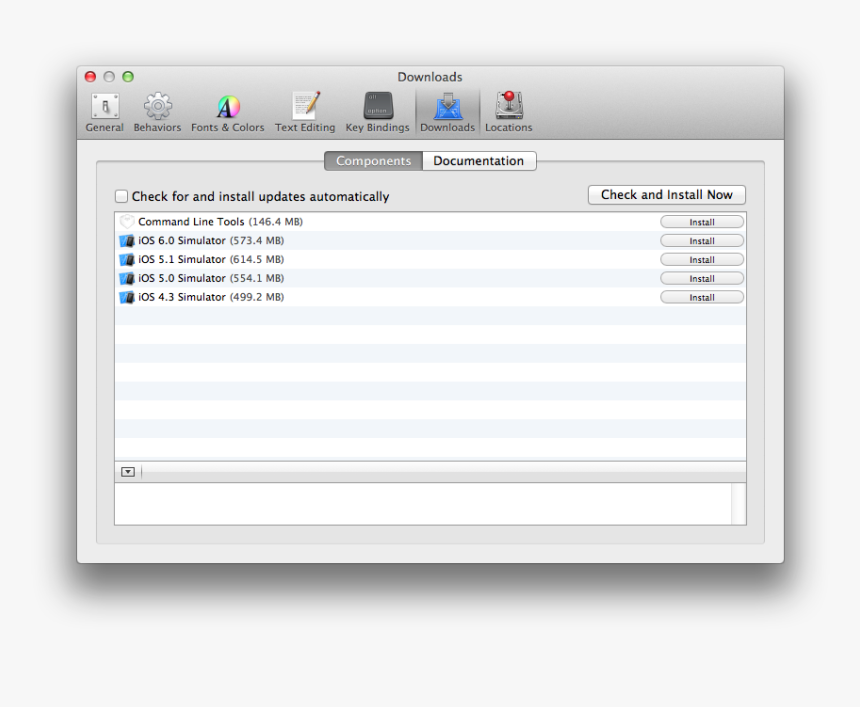The image size is (860, 707).
Task: Open the Behaviors preferences pane
Action: (156, 110)
